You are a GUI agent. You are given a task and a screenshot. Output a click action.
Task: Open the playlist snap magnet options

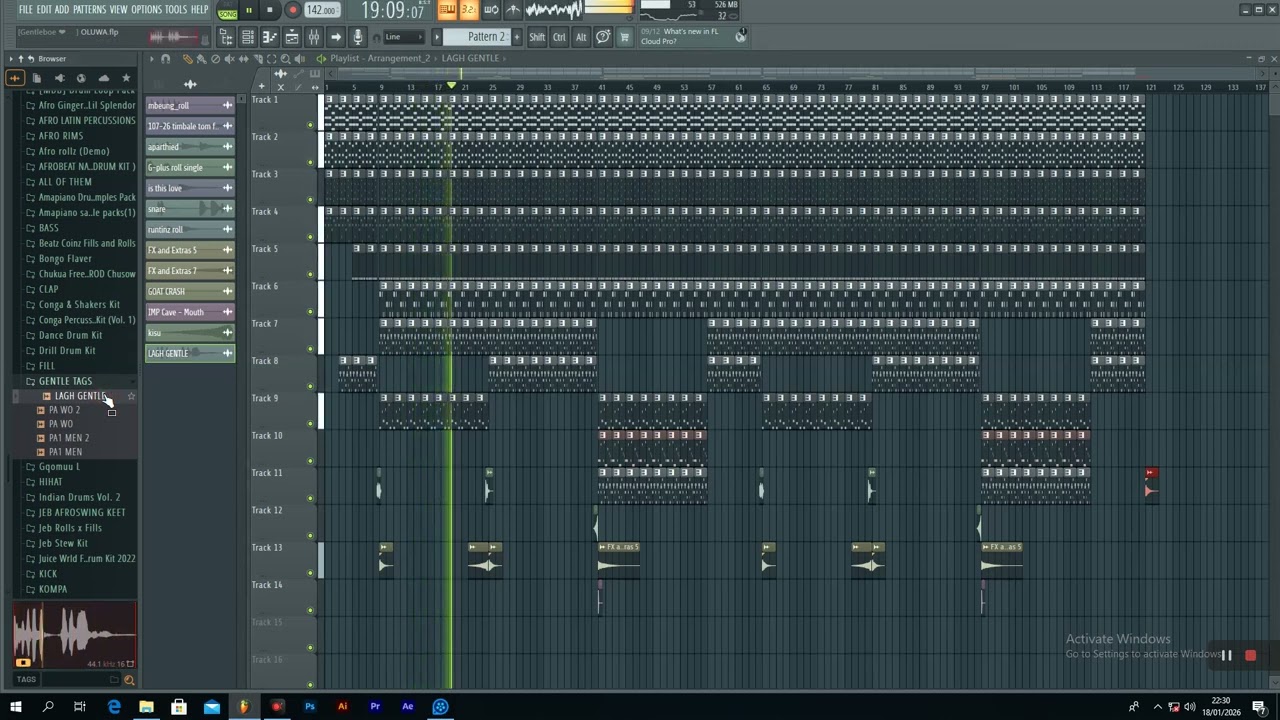[165, 59]
